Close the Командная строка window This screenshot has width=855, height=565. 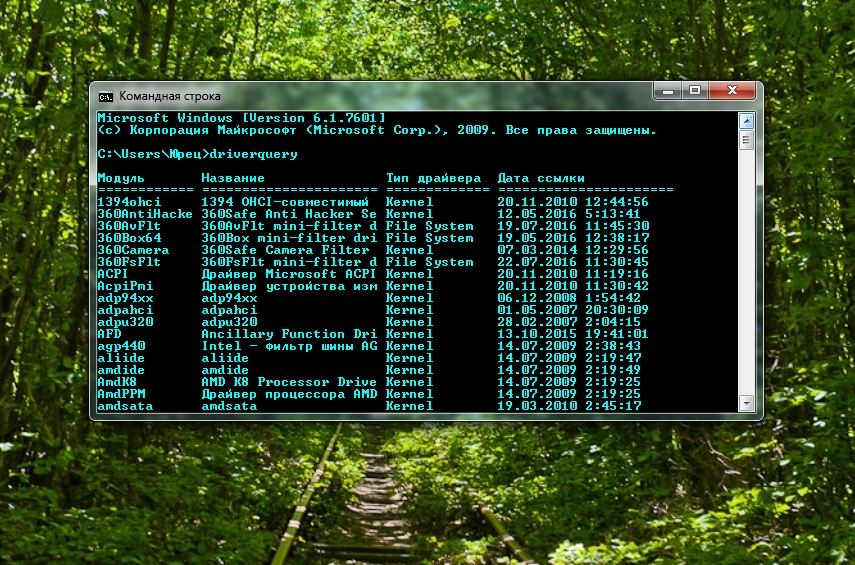click(732, 91)
